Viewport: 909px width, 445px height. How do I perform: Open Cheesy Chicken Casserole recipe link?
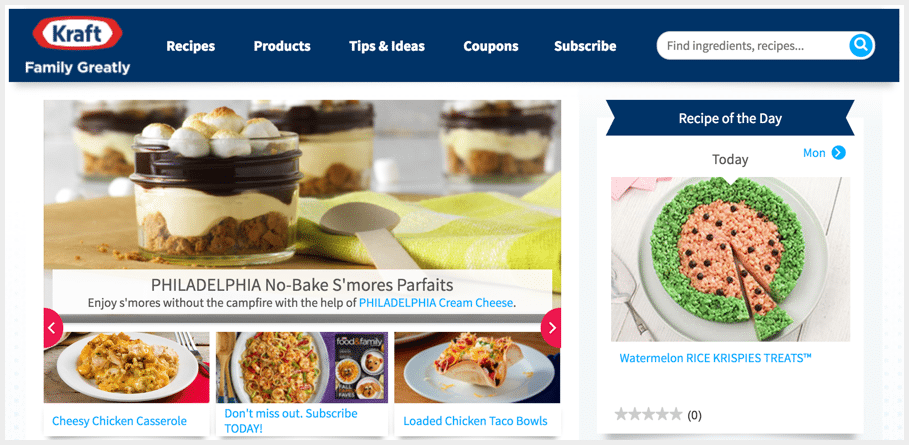click(x=119, y=421)
